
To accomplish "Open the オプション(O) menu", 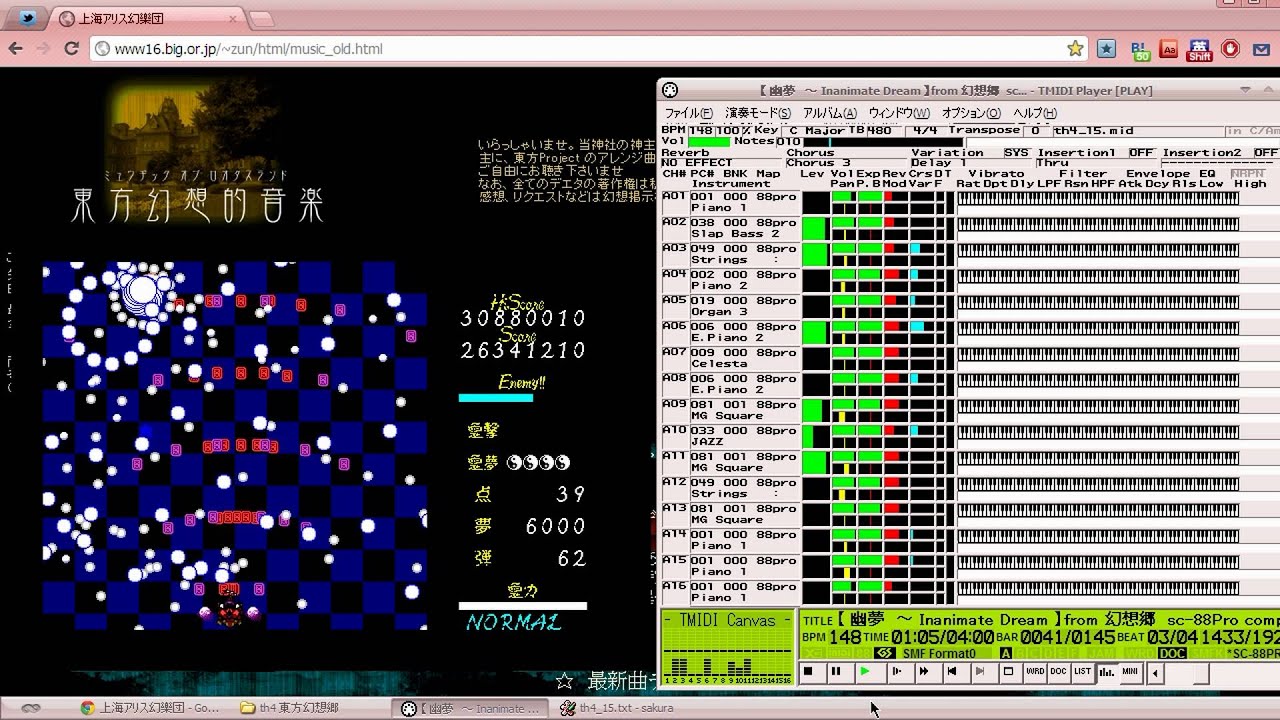I will coord(971,113).
